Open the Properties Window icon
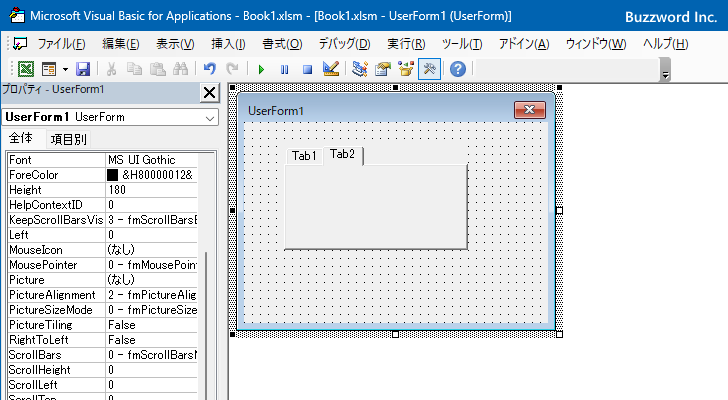Screen dimensions: 728x400 (x=383, y=69)
